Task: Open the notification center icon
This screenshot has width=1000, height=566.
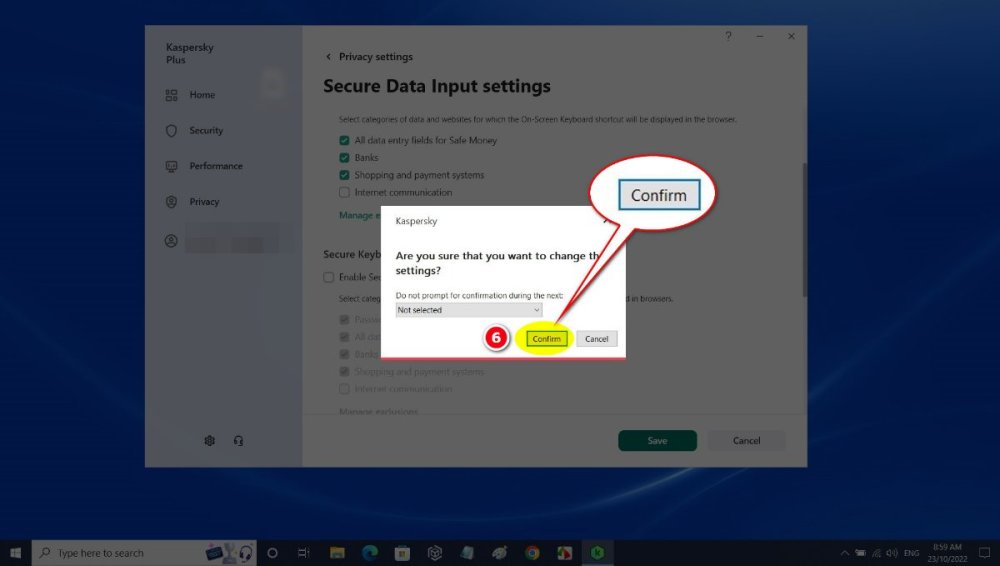Action: (985, 553)
